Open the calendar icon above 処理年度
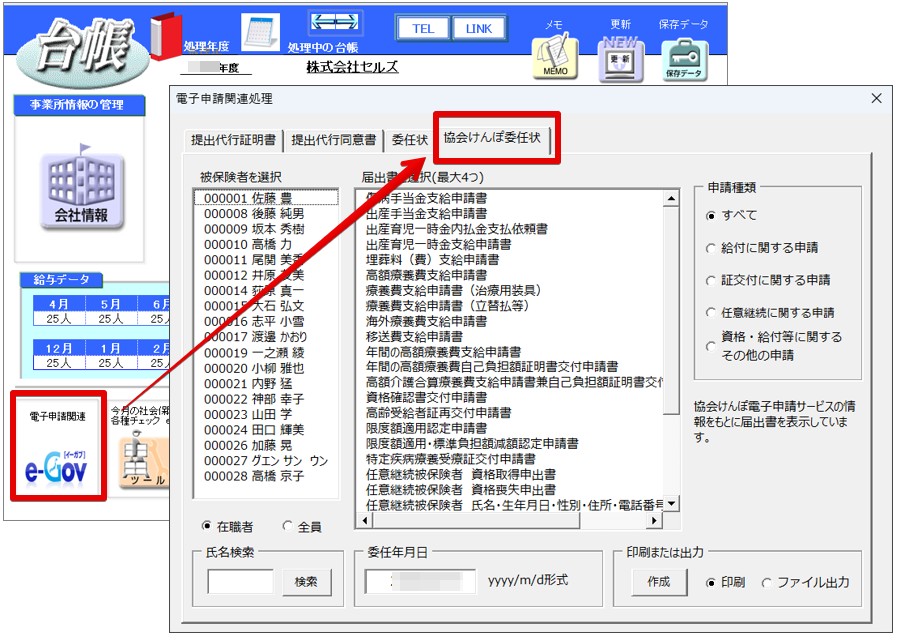Viewport: 898px width, 640px height. point(261,31)
